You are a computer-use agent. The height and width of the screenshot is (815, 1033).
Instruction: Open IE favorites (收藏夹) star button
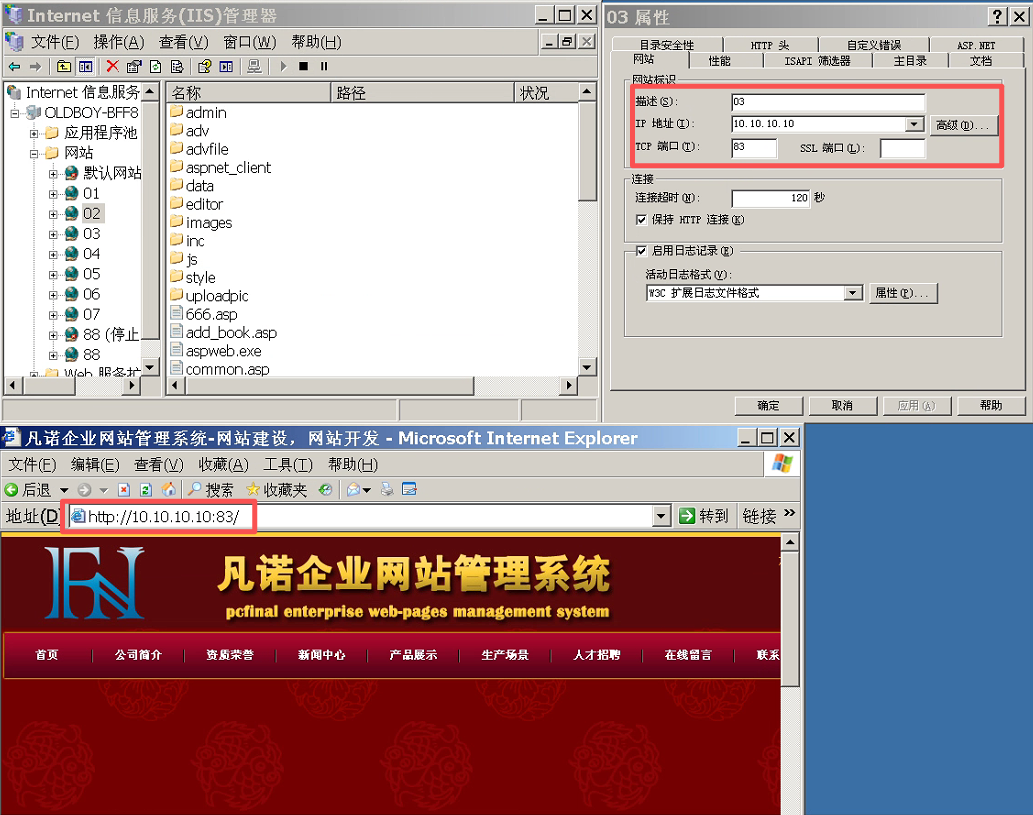pyautogui.click(x=276, y=490)
